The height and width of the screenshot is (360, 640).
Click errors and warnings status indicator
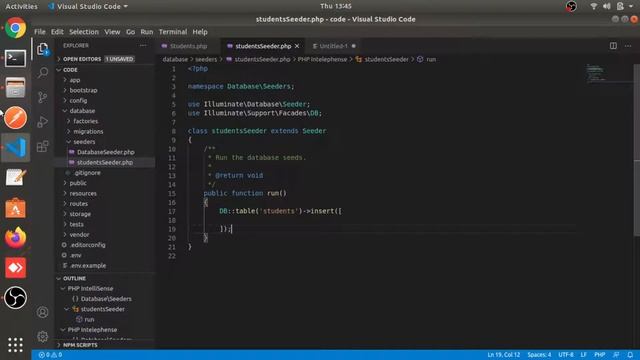tap(50, 355)
